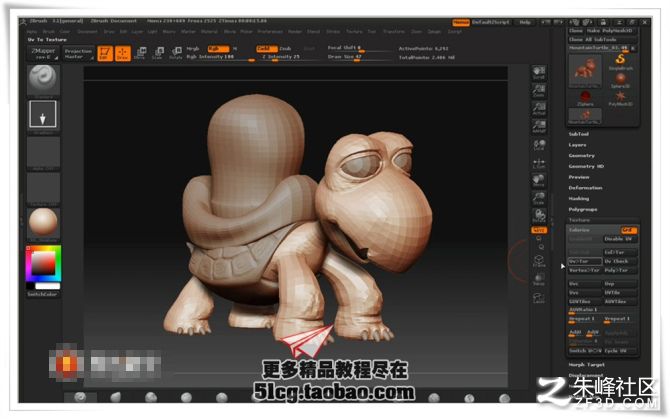Click the AAHalf view icon
670x419 pixels.
coord(539,126)
